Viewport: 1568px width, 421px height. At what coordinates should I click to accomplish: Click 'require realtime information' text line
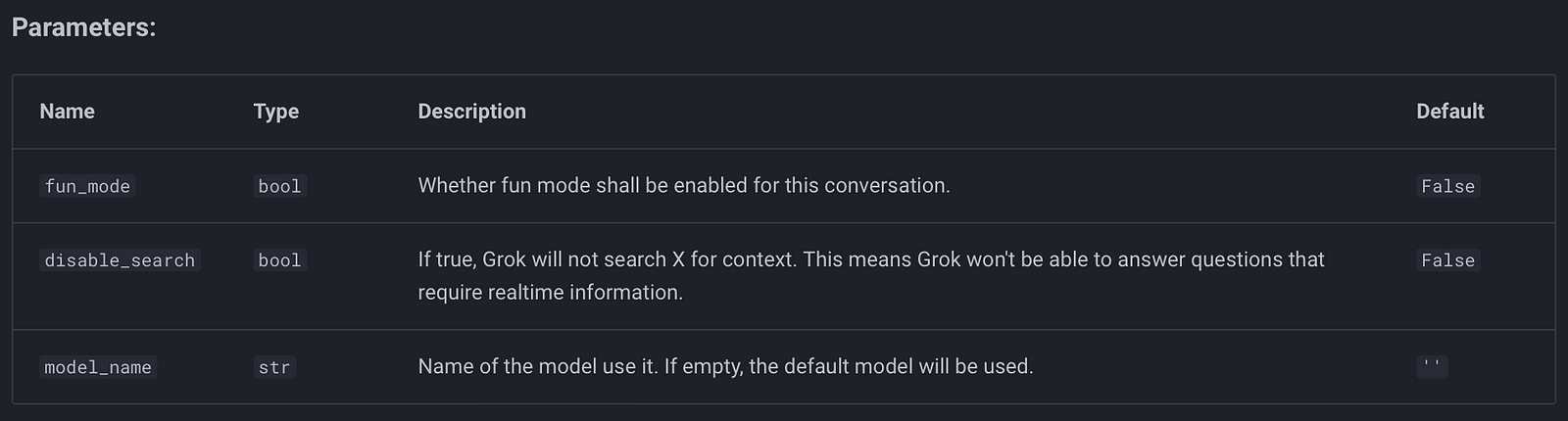click(x=550, y=292)
